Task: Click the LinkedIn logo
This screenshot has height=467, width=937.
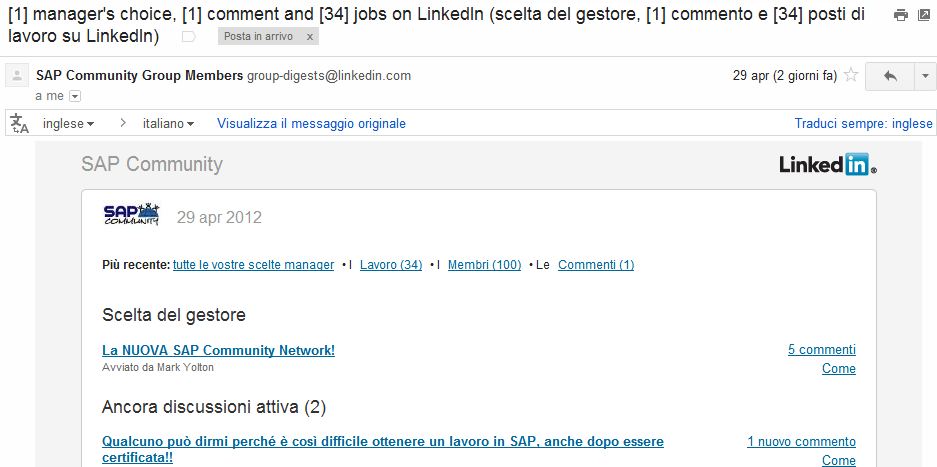Action: pos(827,165)
